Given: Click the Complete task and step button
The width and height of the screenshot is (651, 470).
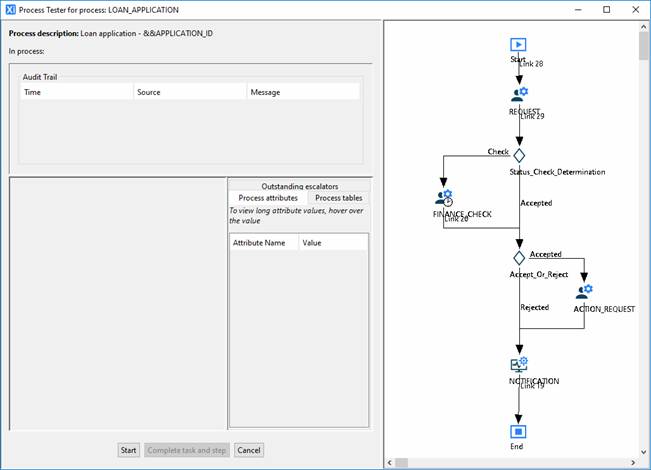Looking at the screenshot, I should [187, 450].
